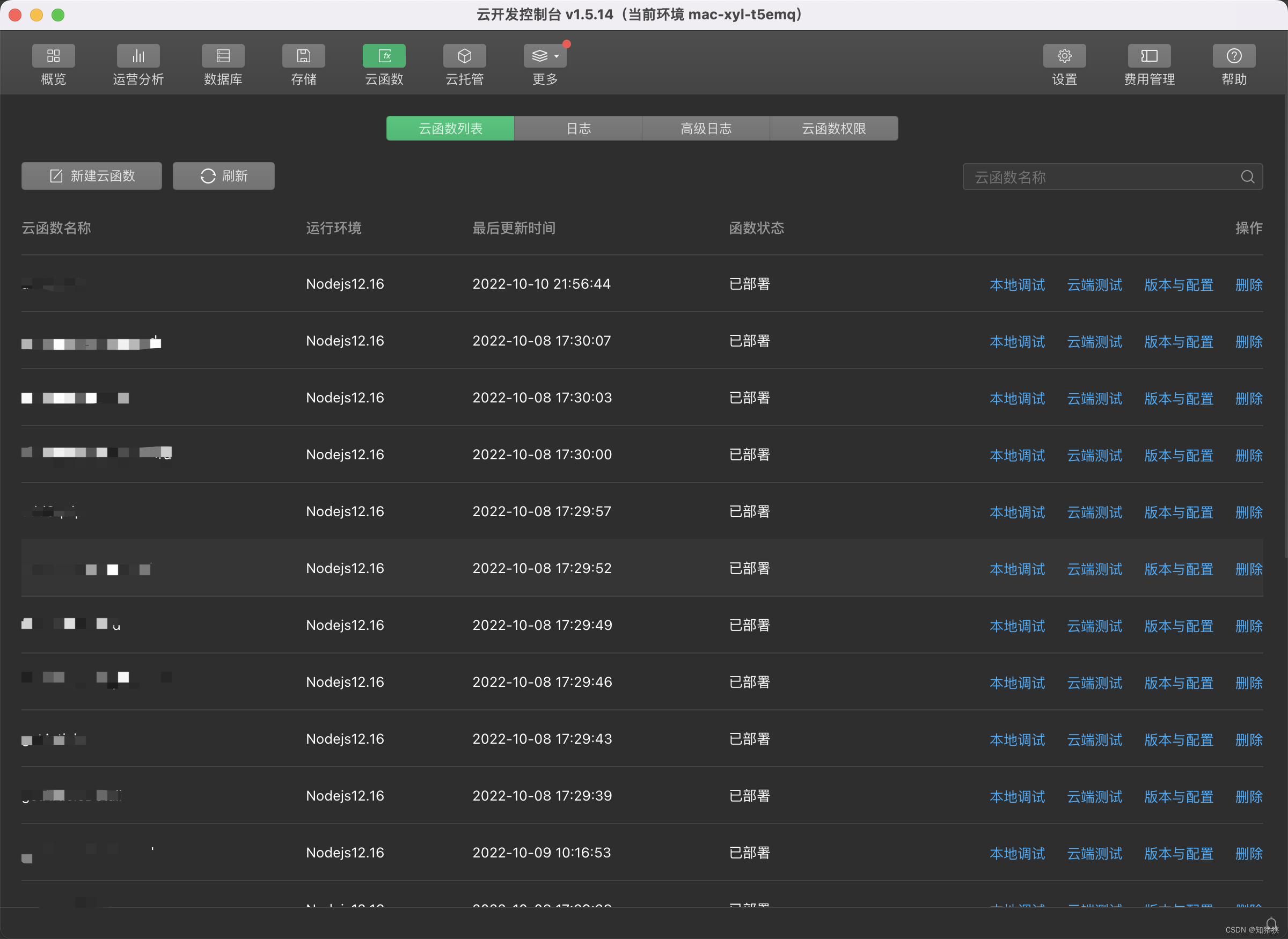Click 云端测试 for the 17:29:57 row
The width and height of the screenshot is (1288, 939).
[x=1094, y=512]
